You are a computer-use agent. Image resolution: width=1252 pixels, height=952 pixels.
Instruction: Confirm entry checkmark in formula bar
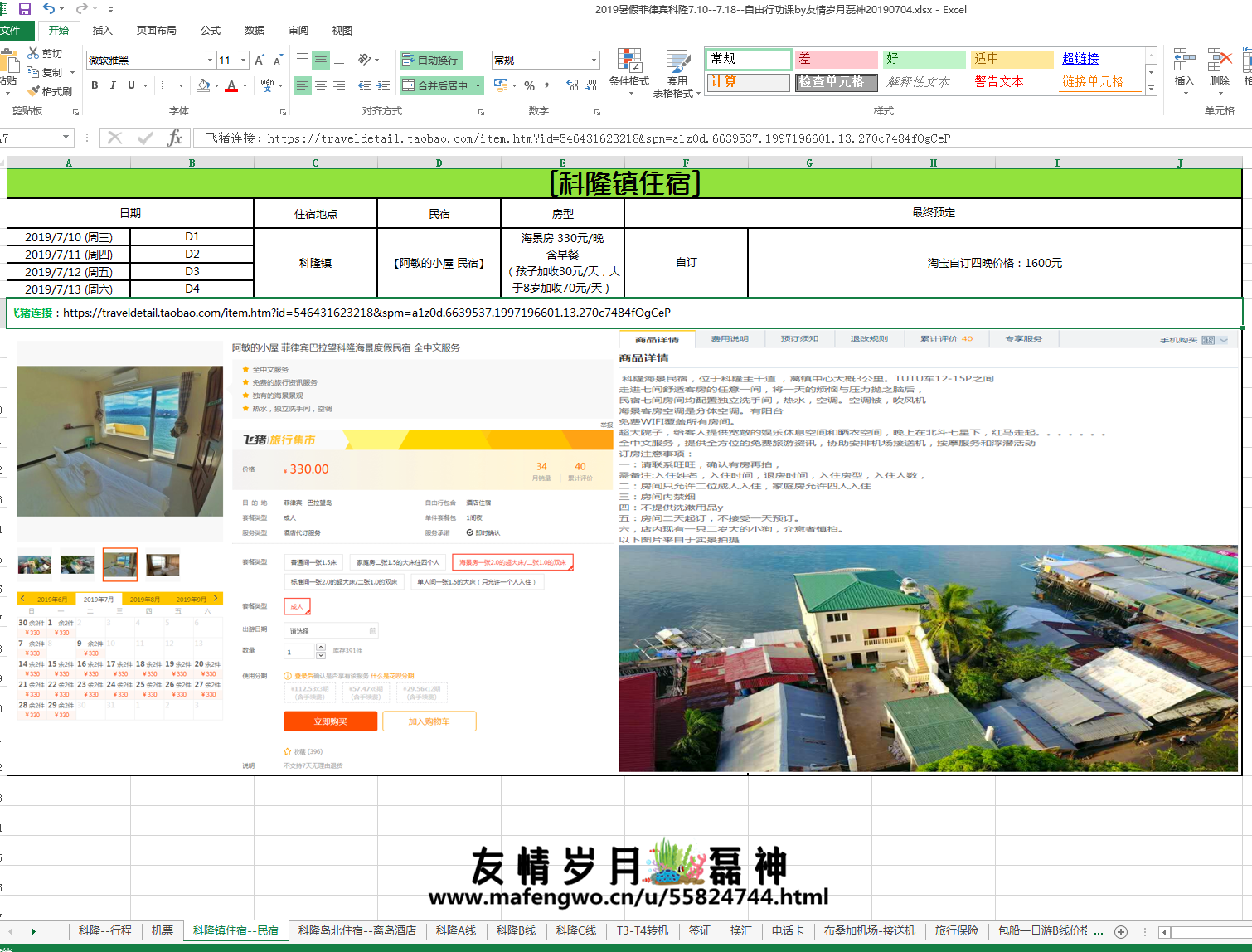pos(145,138)
